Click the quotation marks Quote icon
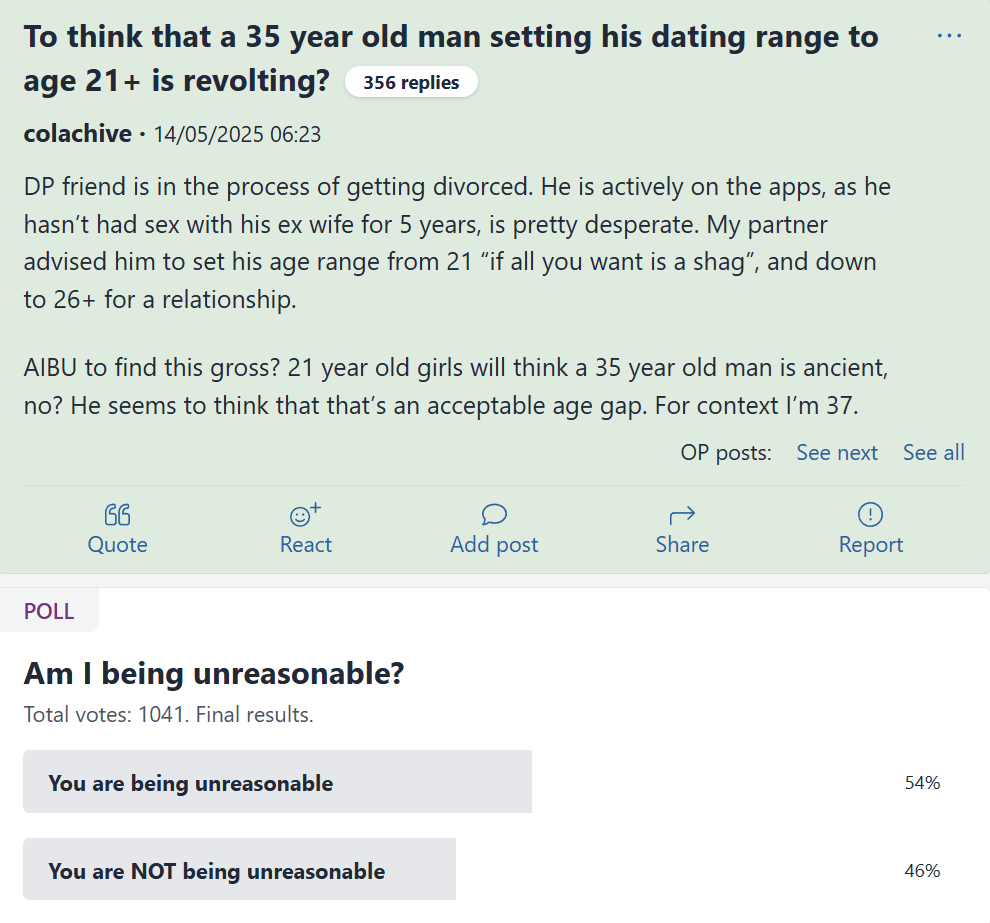This screenshot has width=990, height=923. pyautogui.click(x=117, y=515)
